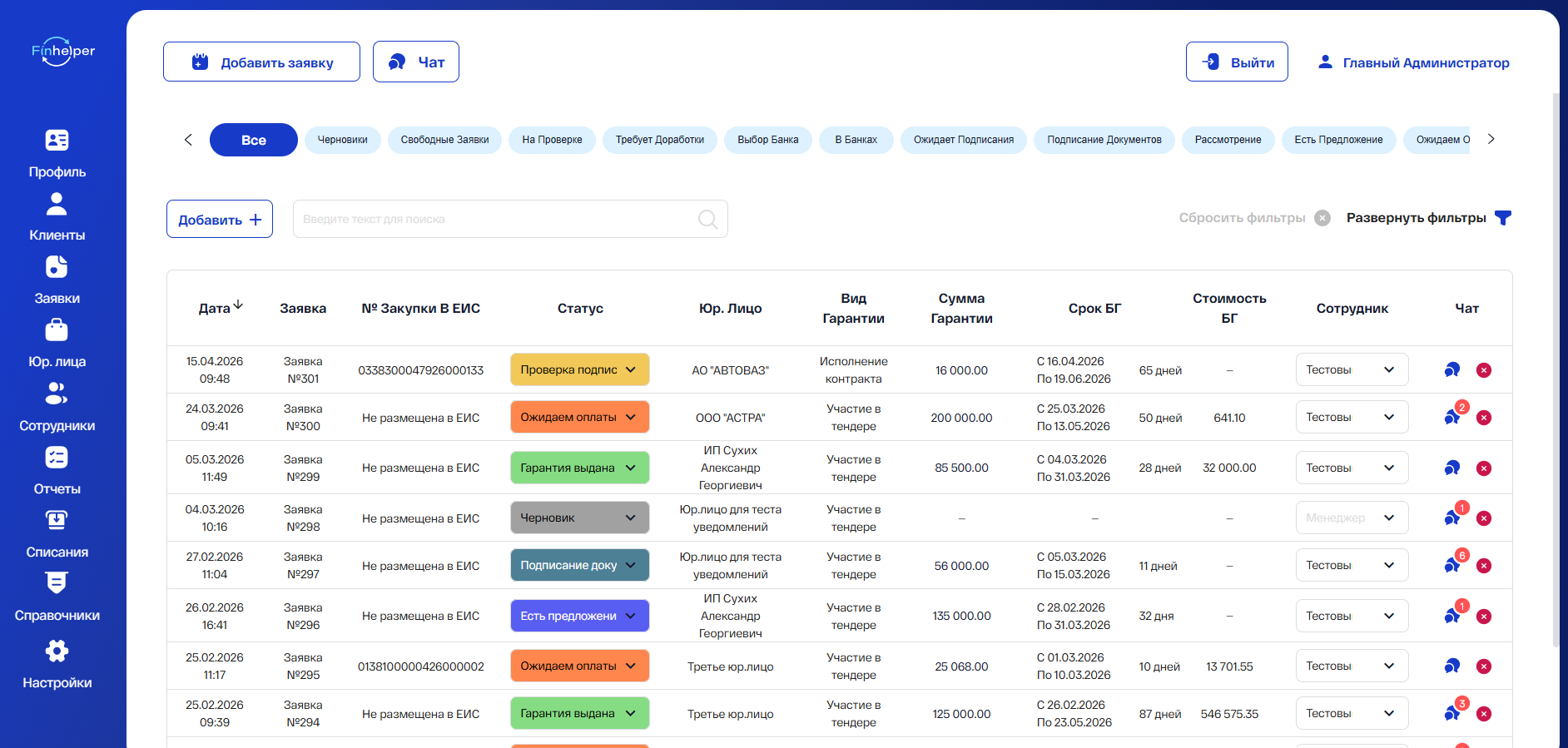Open employee dropdown for Заявка №301

pyautogui.click(x=1352, y=369)
